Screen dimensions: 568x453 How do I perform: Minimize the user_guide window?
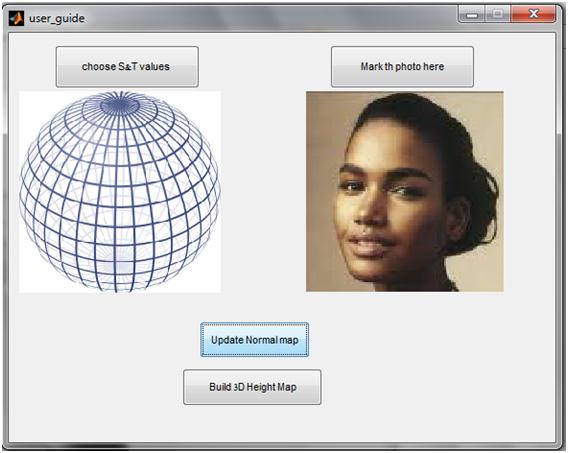coord(471,14)
